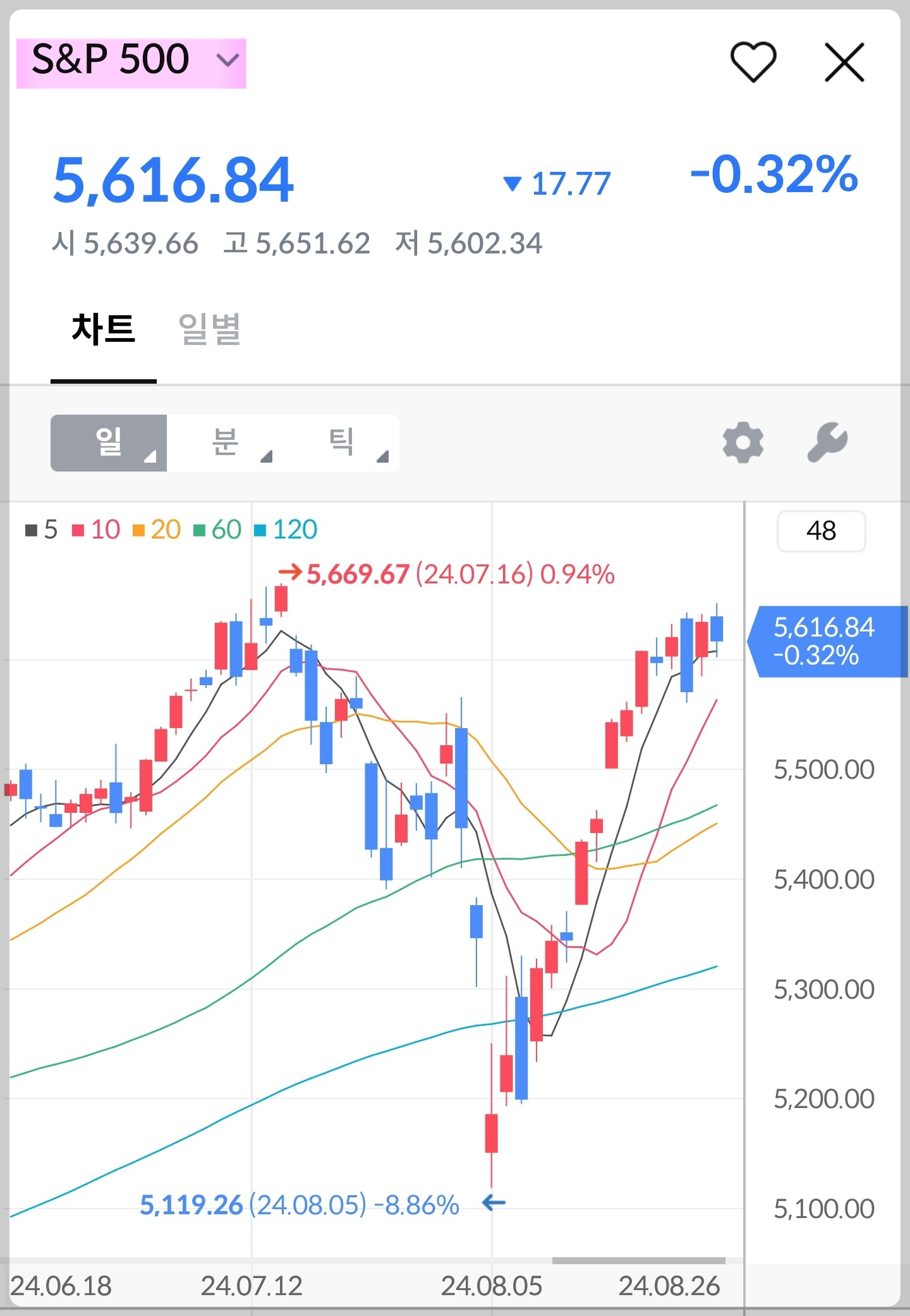Switch to the 차트 tab
This screenshot has width=910, height=1316.
click(x=104, y=329)
